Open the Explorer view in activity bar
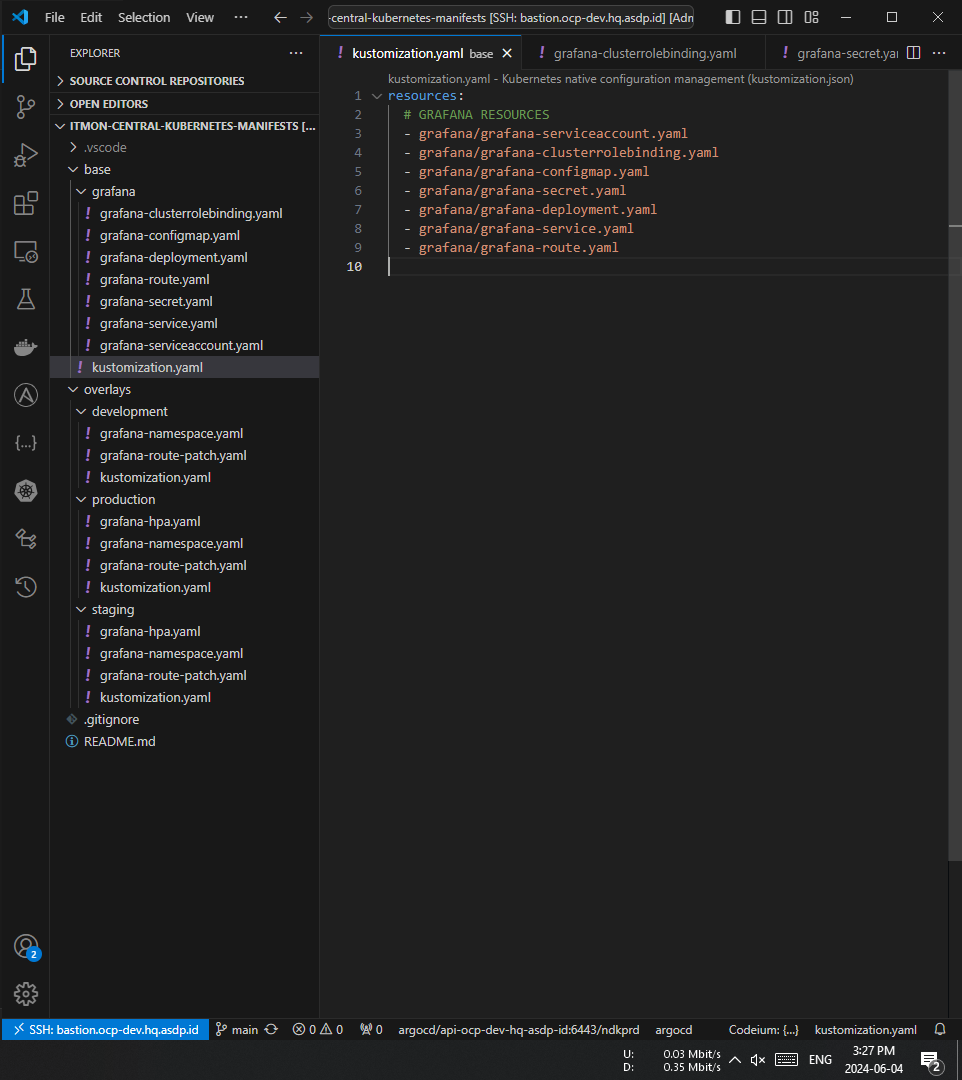962x1080 pixels. coord(25,59)
